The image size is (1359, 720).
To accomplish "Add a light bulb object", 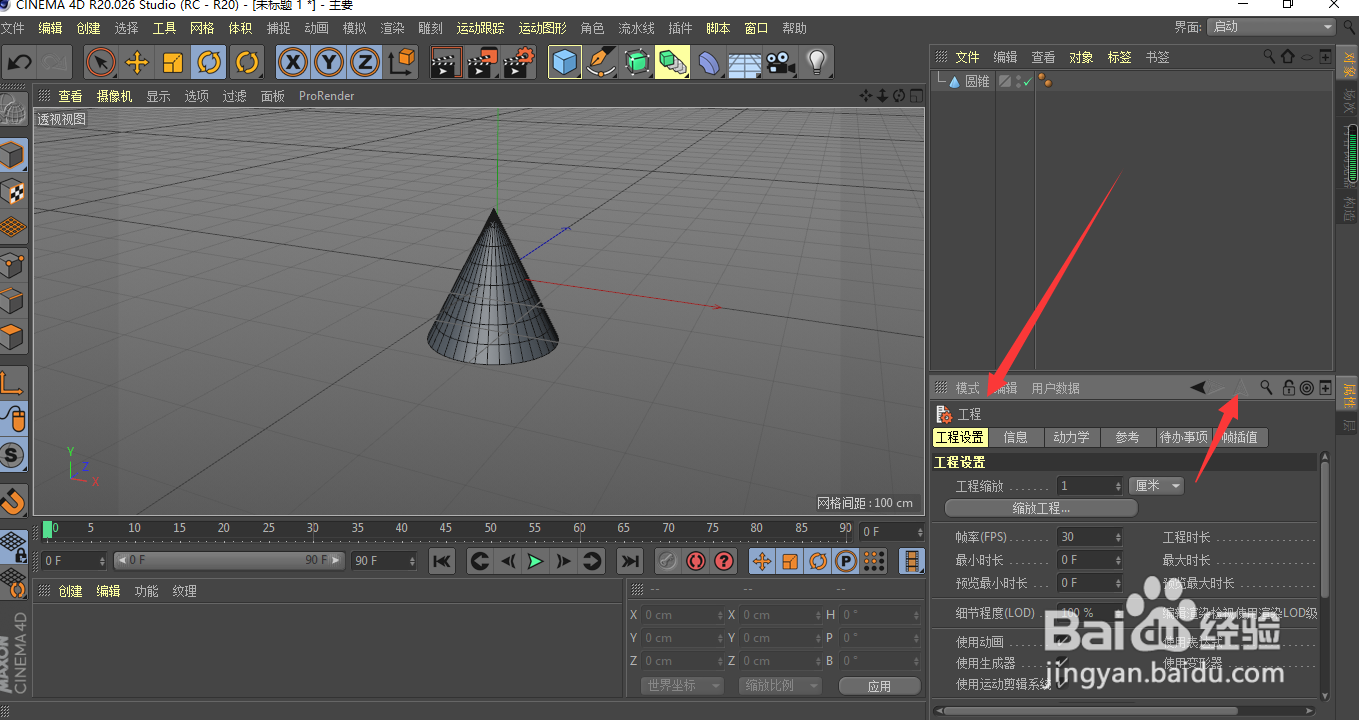I will click(x=817, y=63).
